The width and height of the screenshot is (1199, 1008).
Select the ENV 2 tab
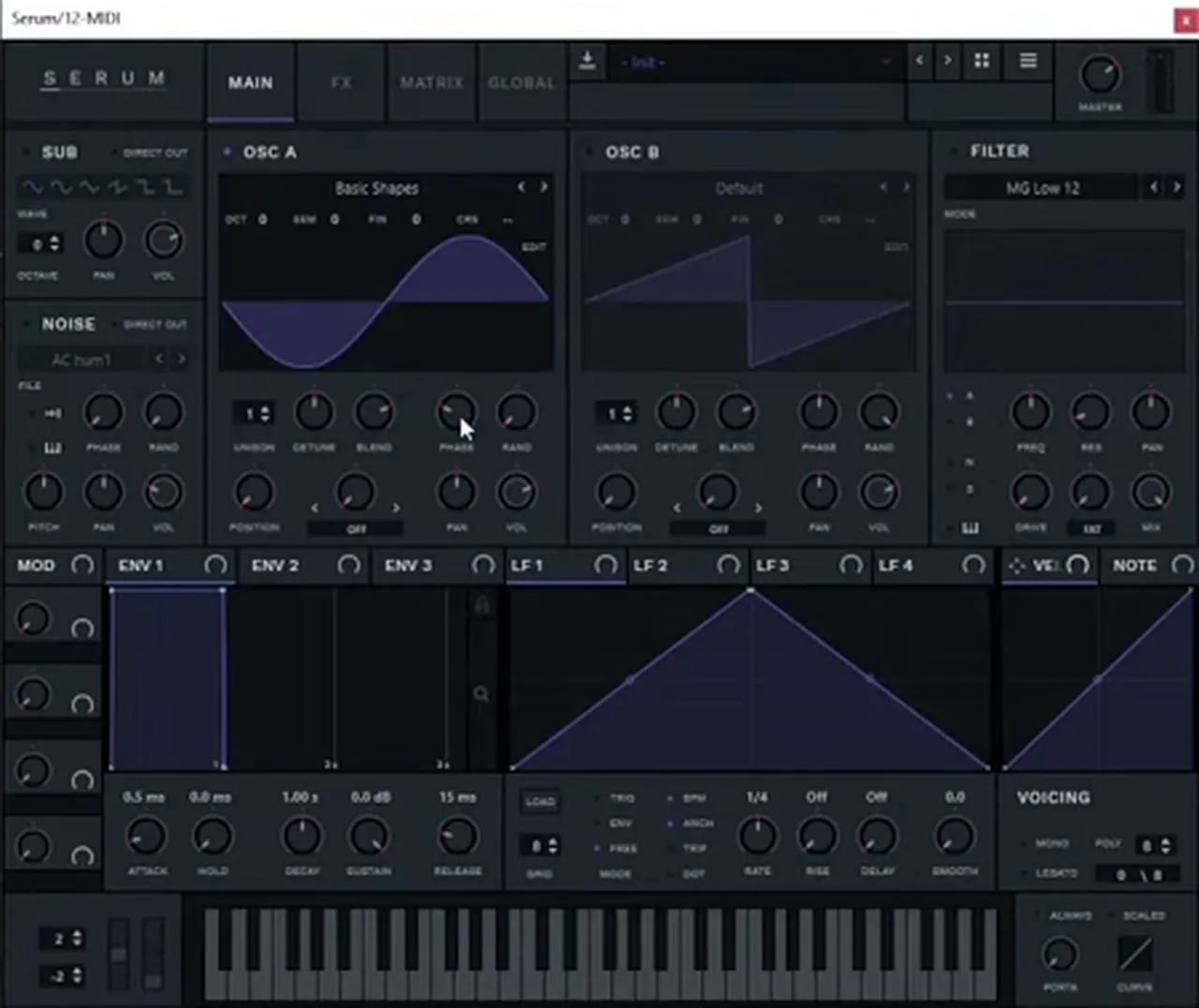coord(274,565)
